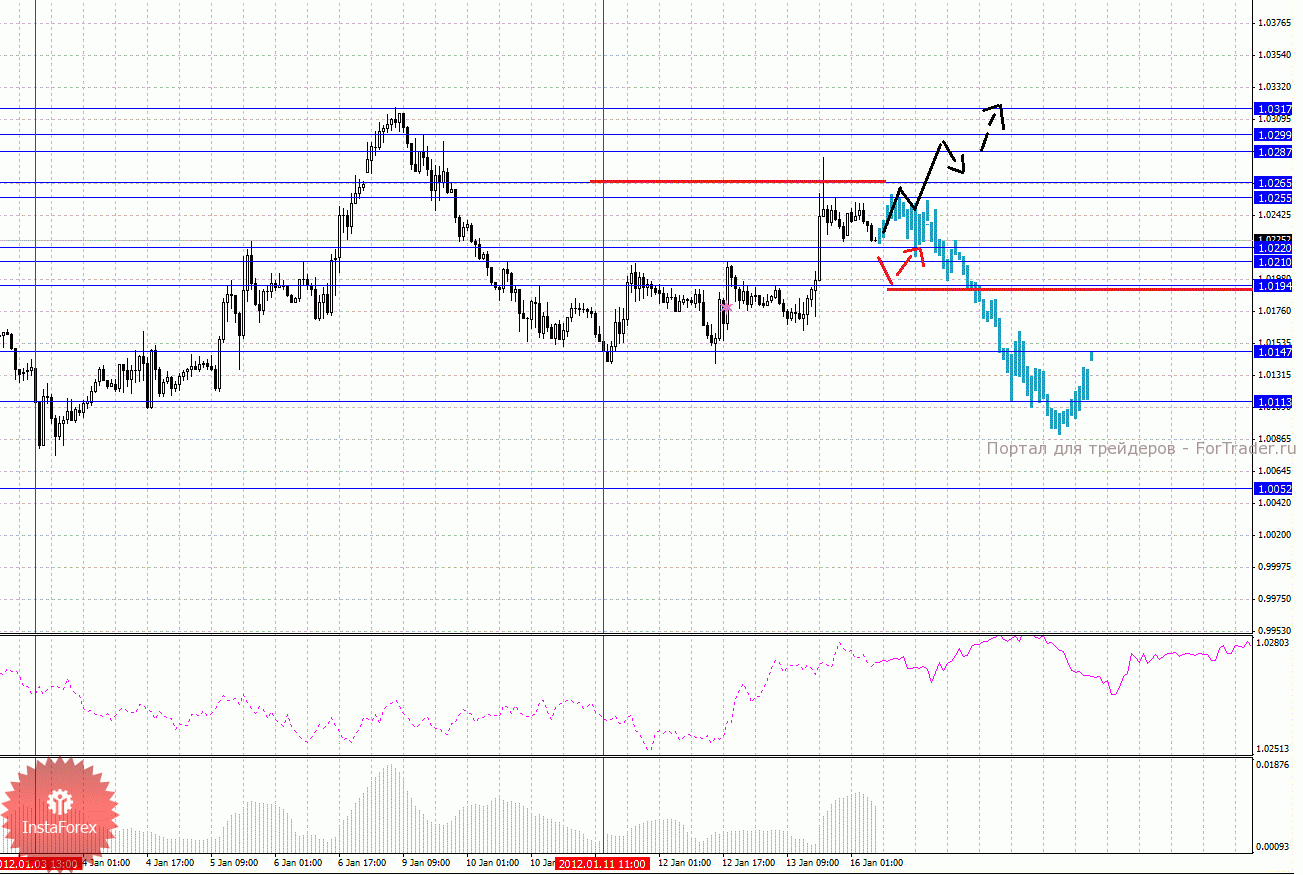Select the lower red horizontal support line
This screenshot has width=1303, height=875.
click(x=1068, y=289)
